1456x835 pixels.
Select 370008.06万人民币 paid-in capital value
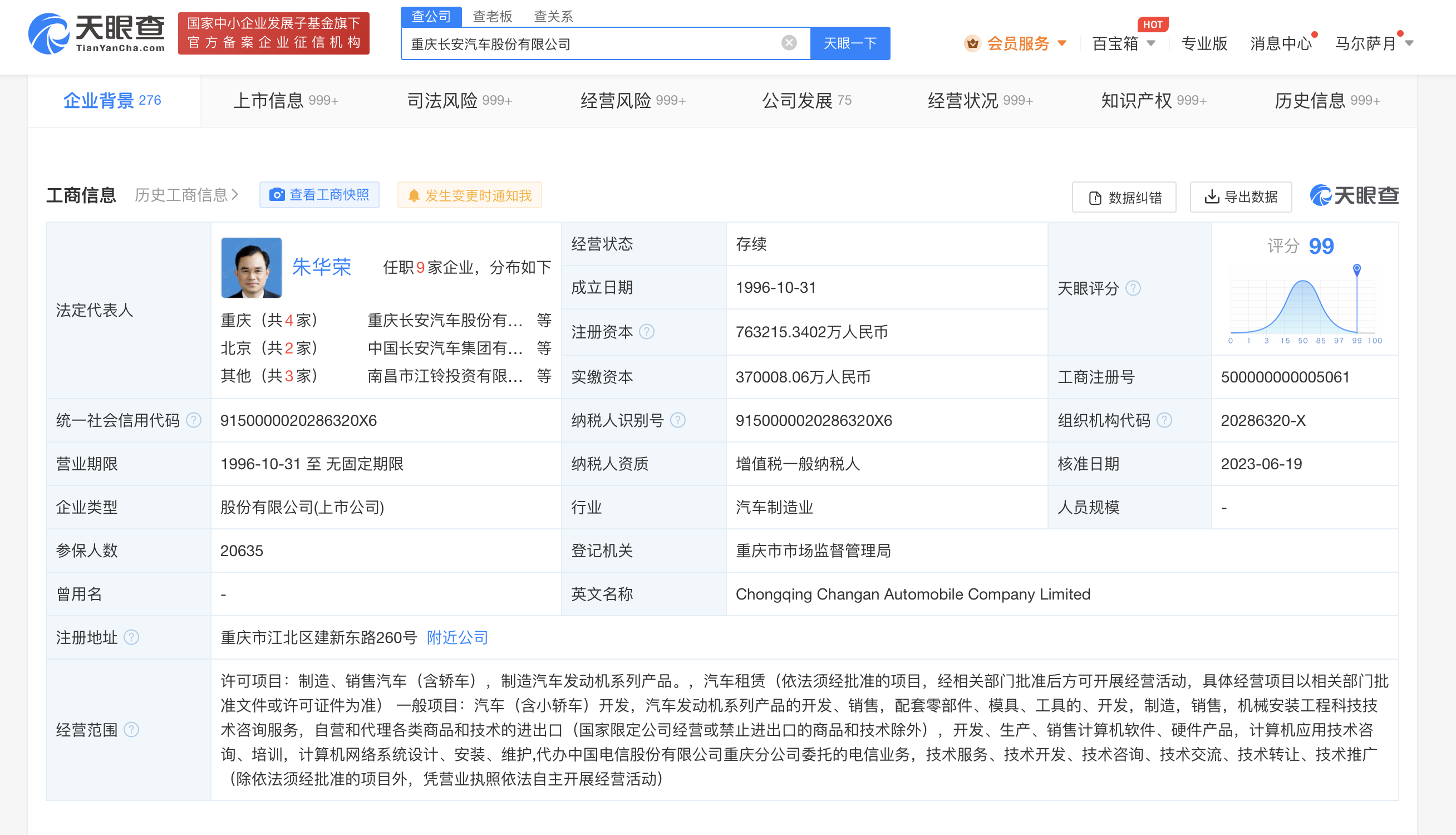[803, 377]
